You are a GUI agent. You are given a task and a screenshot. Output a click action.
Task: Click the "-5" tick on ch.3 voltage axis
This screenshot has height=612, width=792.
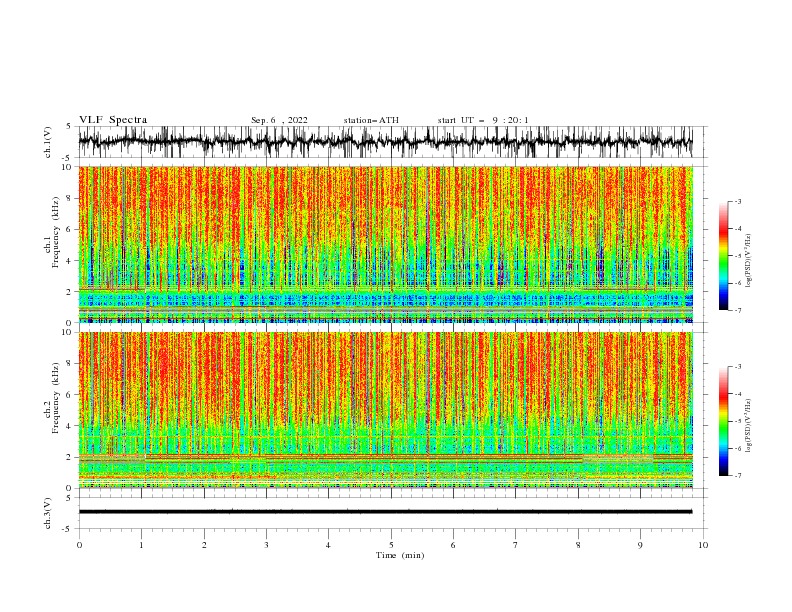[68, 529]
